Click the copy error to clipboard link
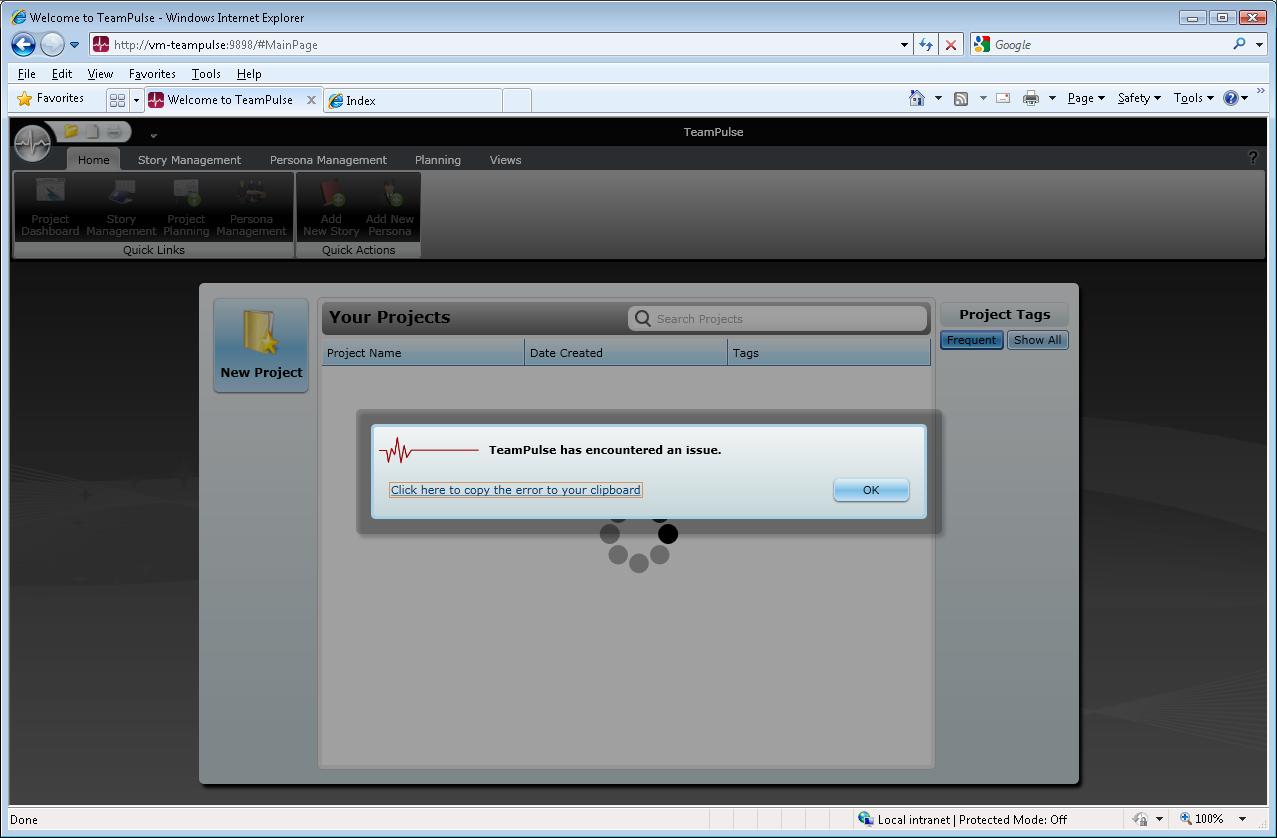 click(x=516, y=490)
